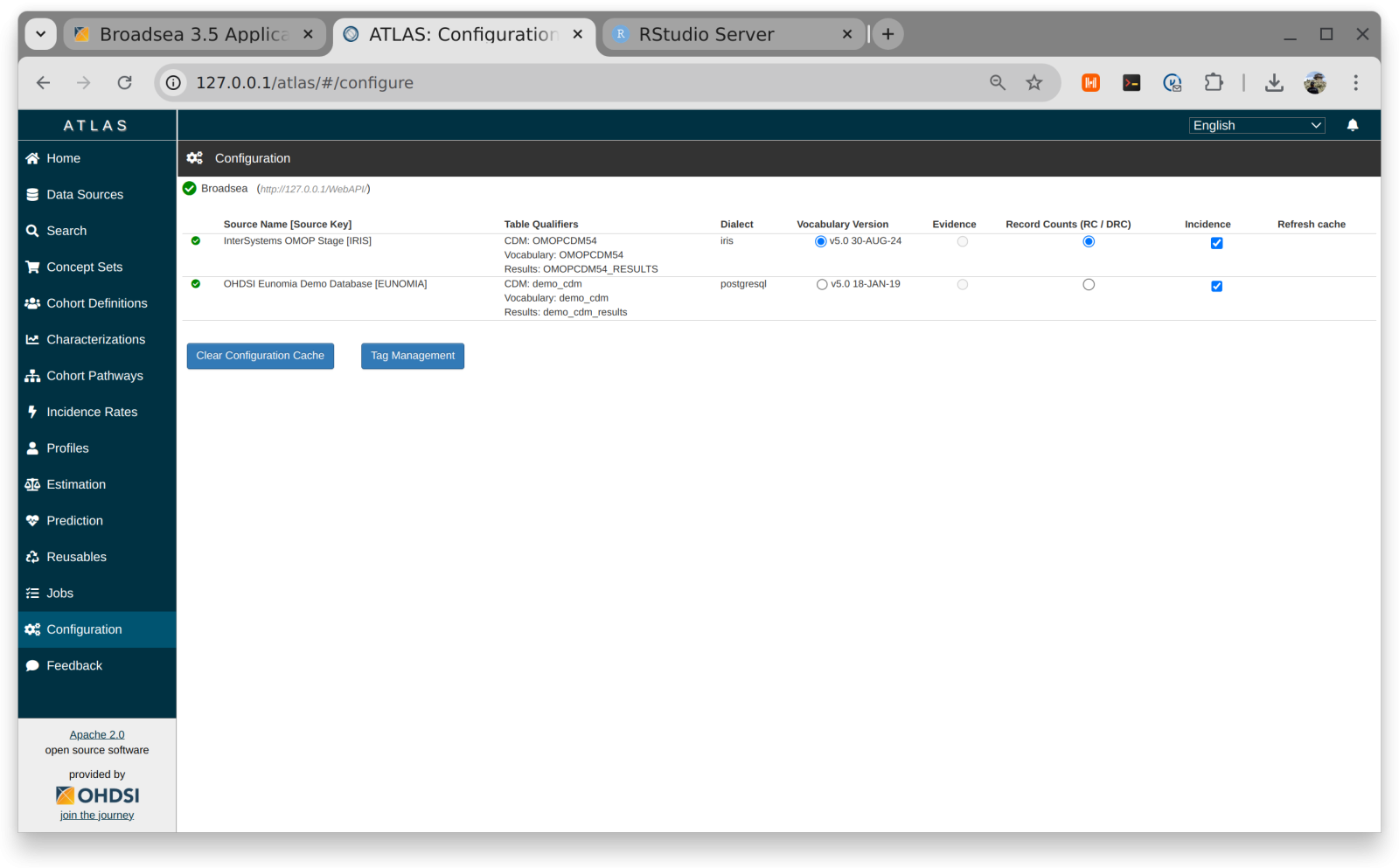Bookmark this page with star icon
The width and height of the screenshot is (1399, 868).
[x=1034, y=82]
